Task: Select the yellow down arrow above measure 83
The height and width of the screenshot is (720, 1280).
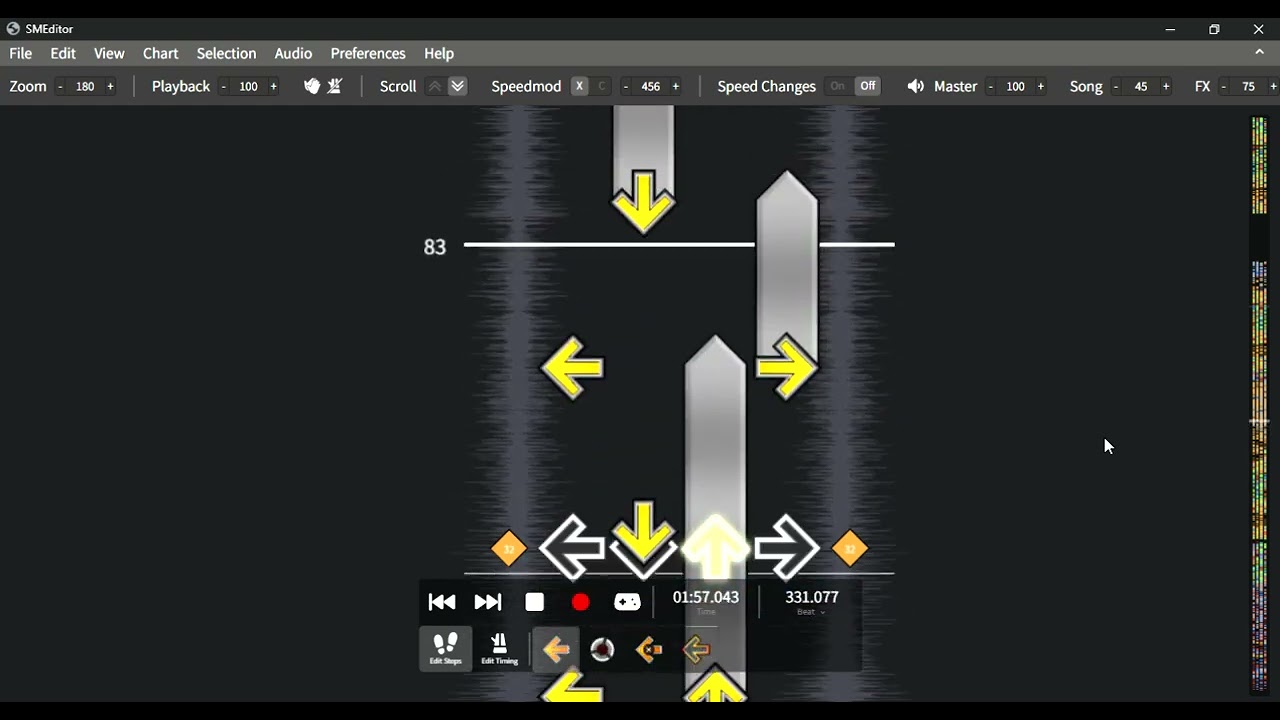Action: click(x=643, y=202)
